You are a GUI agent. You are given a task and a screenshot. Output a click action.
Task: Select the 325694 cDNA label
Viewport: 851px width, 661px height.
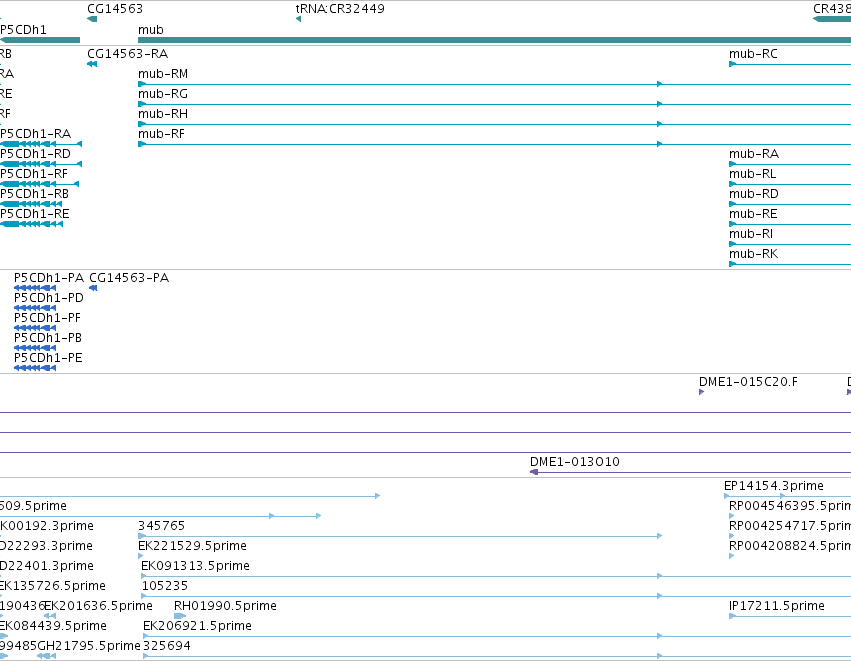[x=167, y=646]
